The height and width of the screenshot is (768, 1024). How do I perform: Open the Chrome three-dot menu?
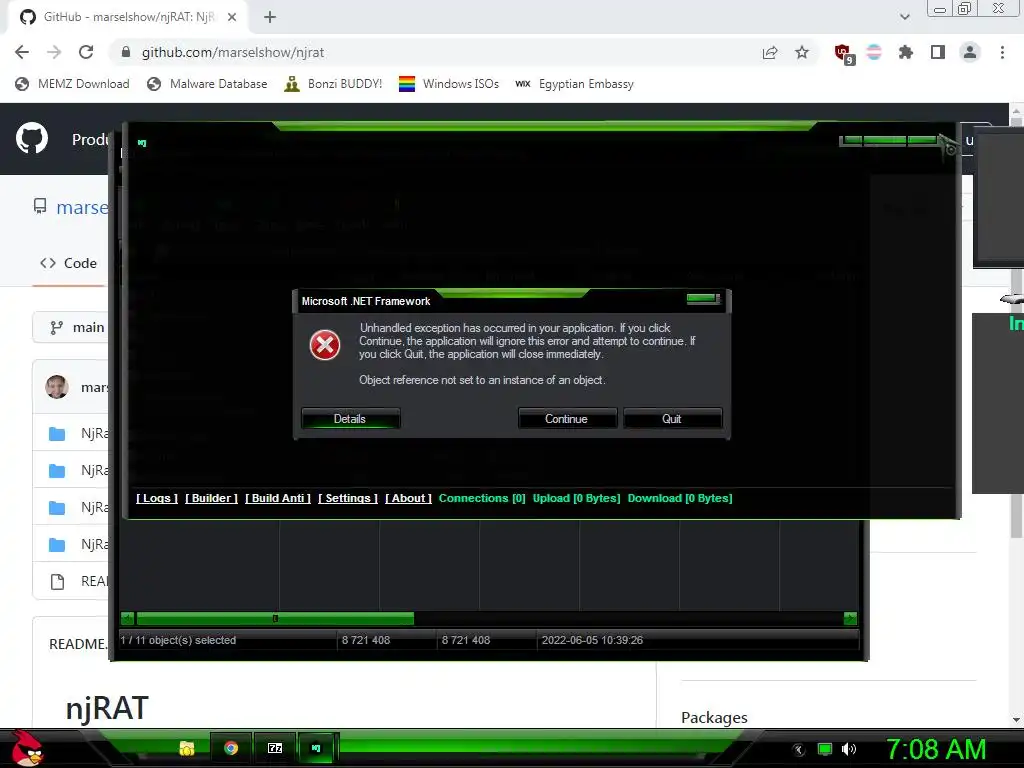click(x=1002, y=52)
